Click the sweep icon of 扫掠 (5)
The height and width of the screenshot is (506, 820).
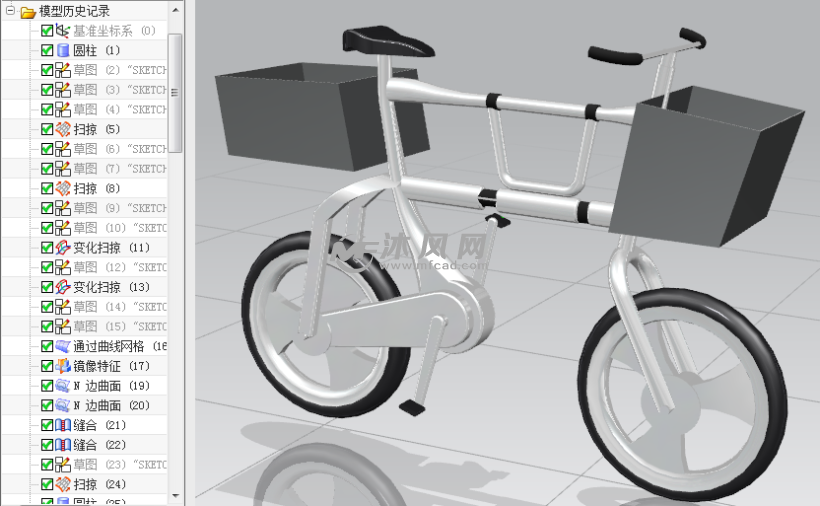62,129
